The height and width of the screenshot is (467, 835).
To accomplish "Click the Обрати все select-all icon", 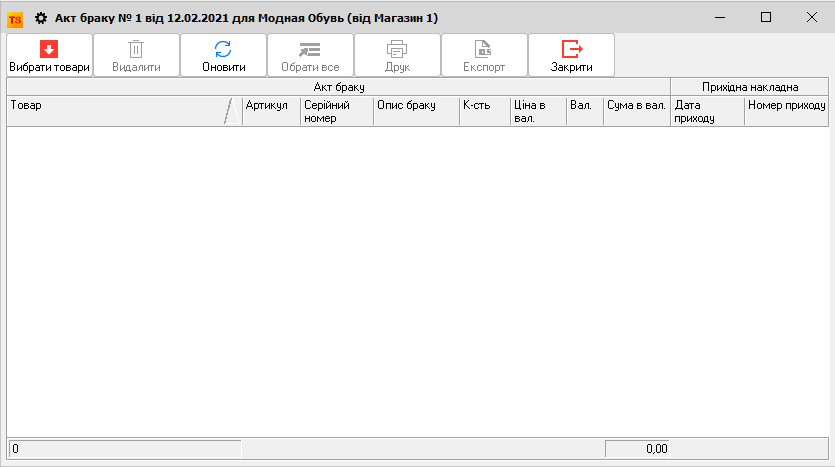I will 310,49.
